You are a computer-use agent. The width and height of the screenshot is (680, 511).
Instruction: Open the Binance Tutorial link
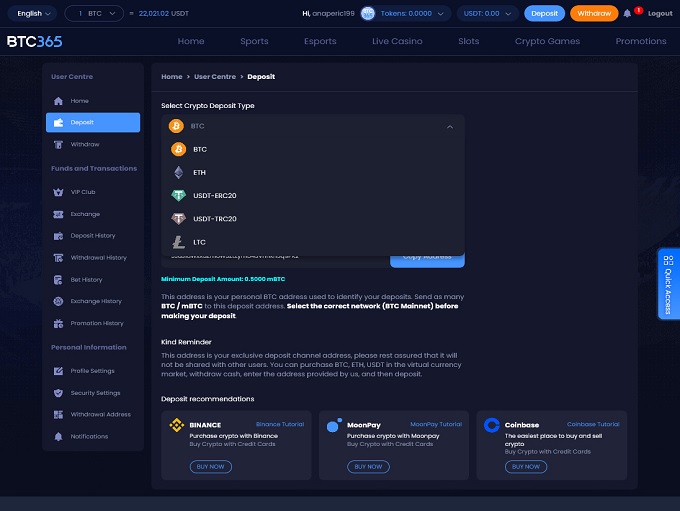[x=280, y=424]
